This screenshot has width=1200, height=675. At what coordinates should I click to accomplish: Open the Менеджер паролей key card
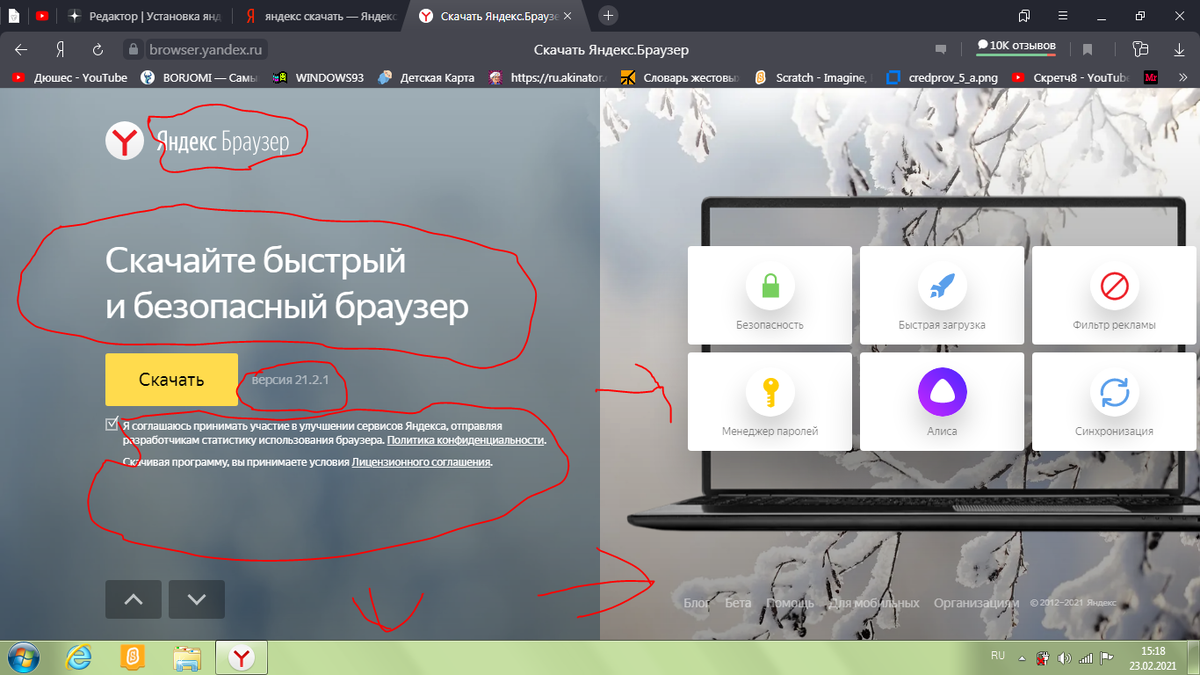pyautogui.click(x=770, y=401)
